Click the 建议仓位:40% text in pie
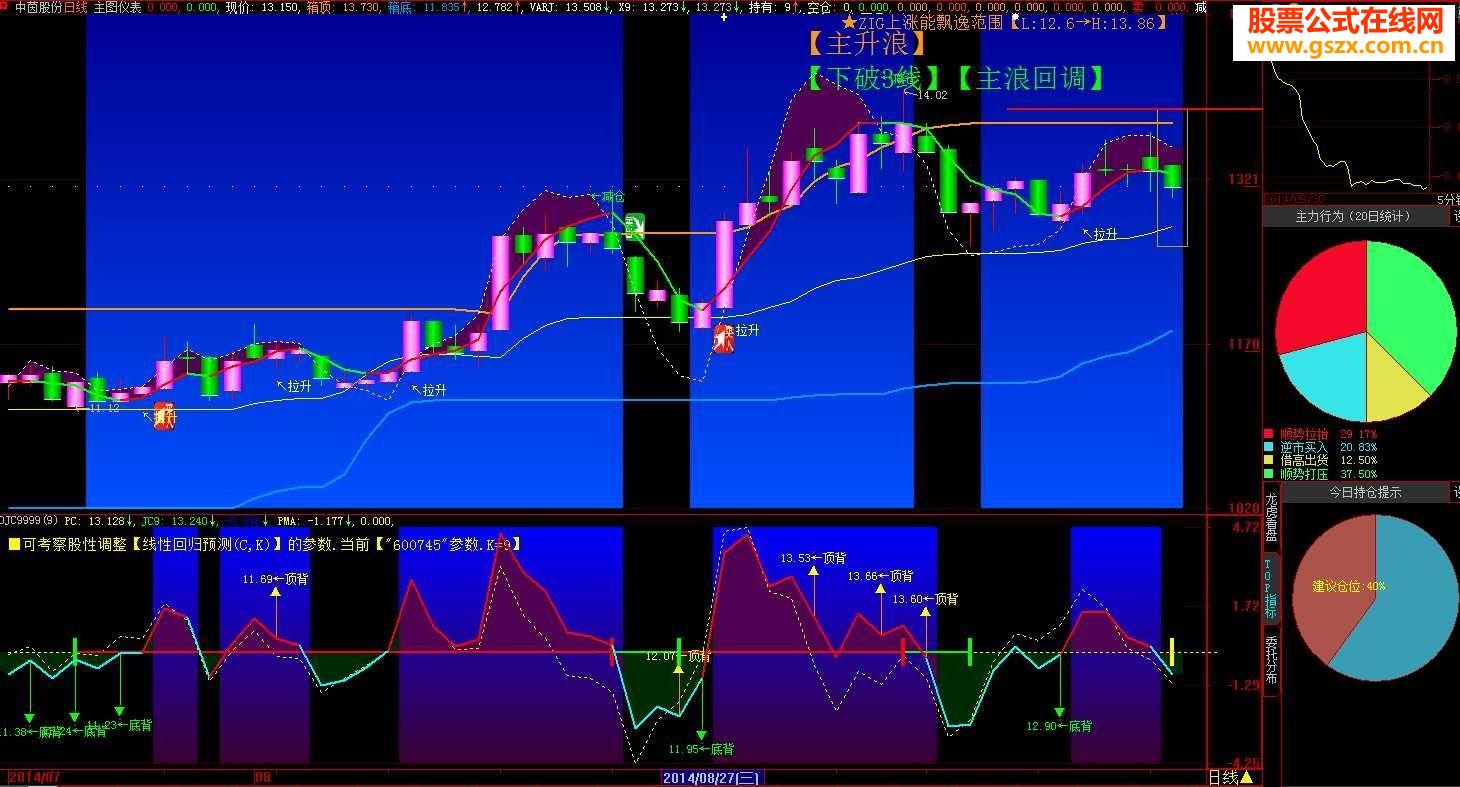The width and height of the screenshot is (1460, 787). click(1349, 586)
